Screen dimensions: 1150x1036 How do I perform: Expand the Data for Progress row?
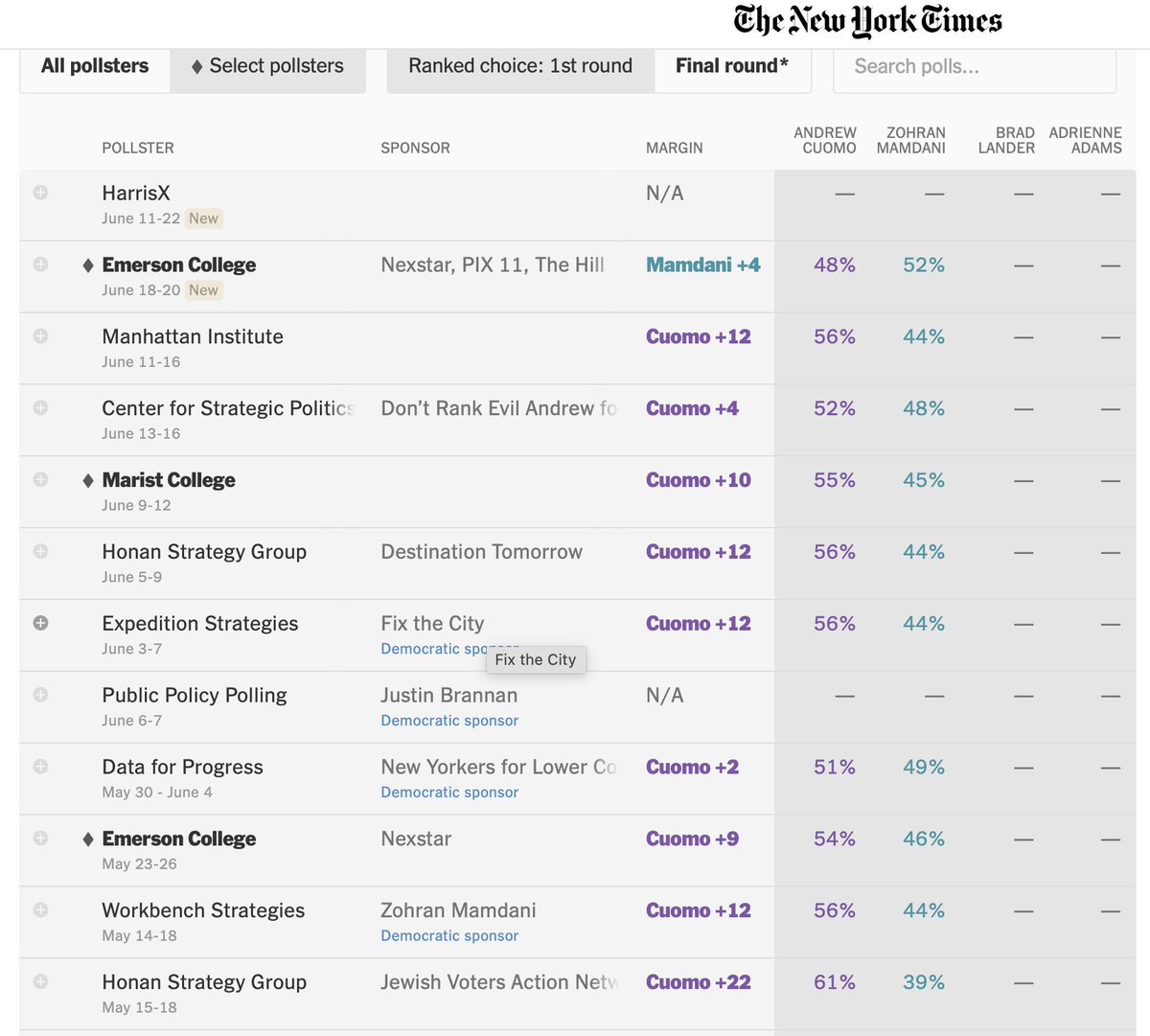[40, 767]
